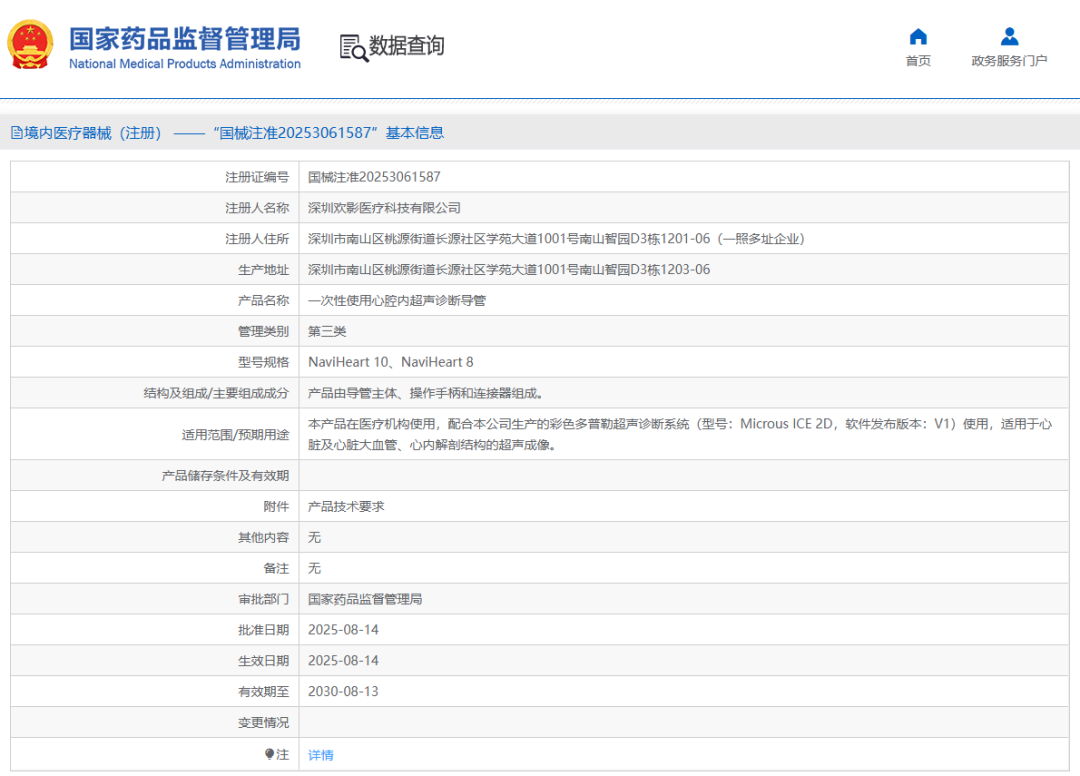Click the document icon before 境内医疗器械
Image resolution: width=1080 pixels, height=776 pixels.
click(17, 133)
